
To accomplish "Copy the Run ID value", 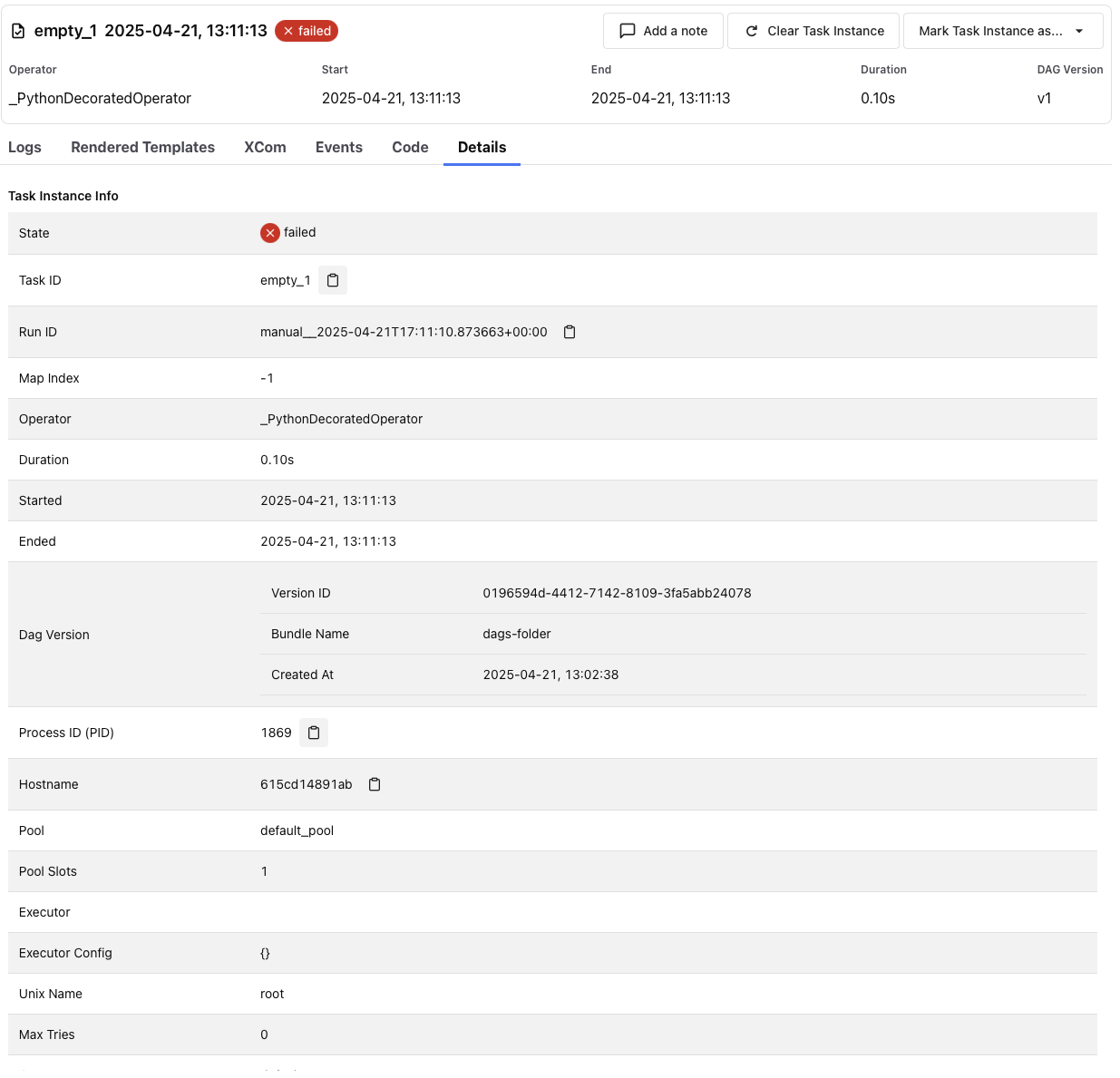I will coord(570,332).
